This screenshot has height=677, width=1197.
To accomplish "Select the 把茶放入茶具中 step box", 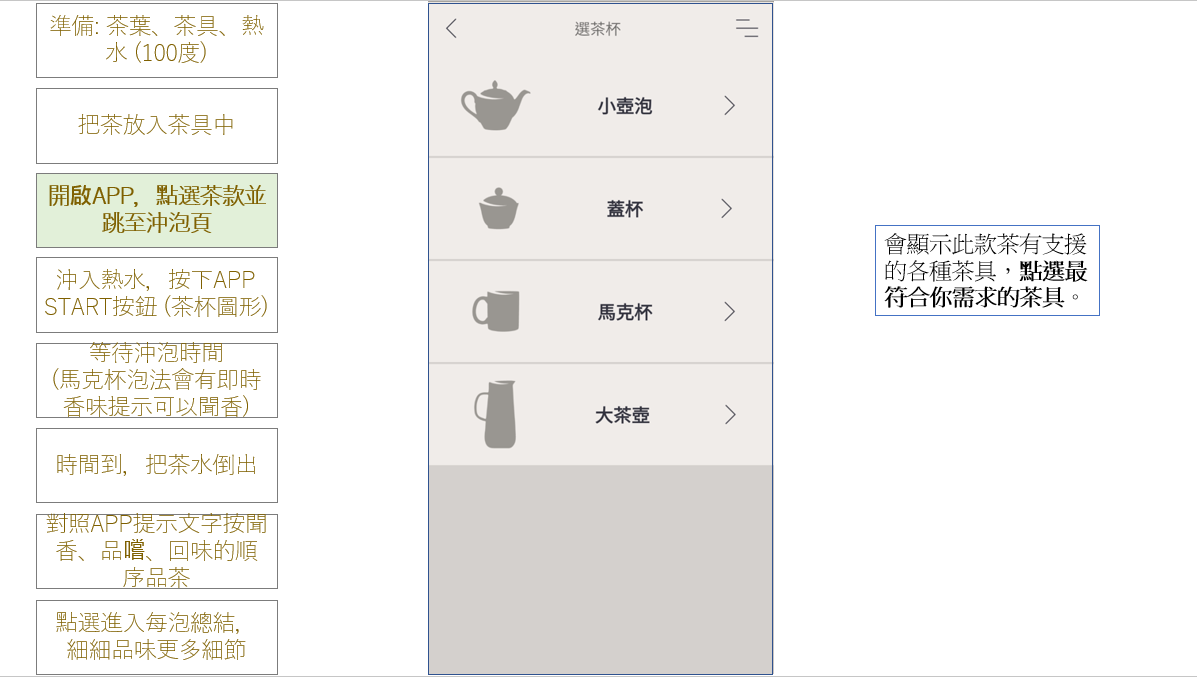I will tap(157, 126).
